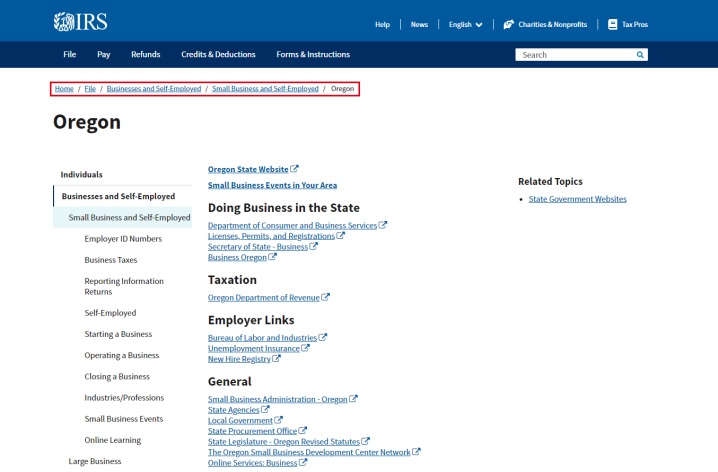Screen dimensions: 718x472
Task: Click the IRS logo
Action: tap(81, 22)
